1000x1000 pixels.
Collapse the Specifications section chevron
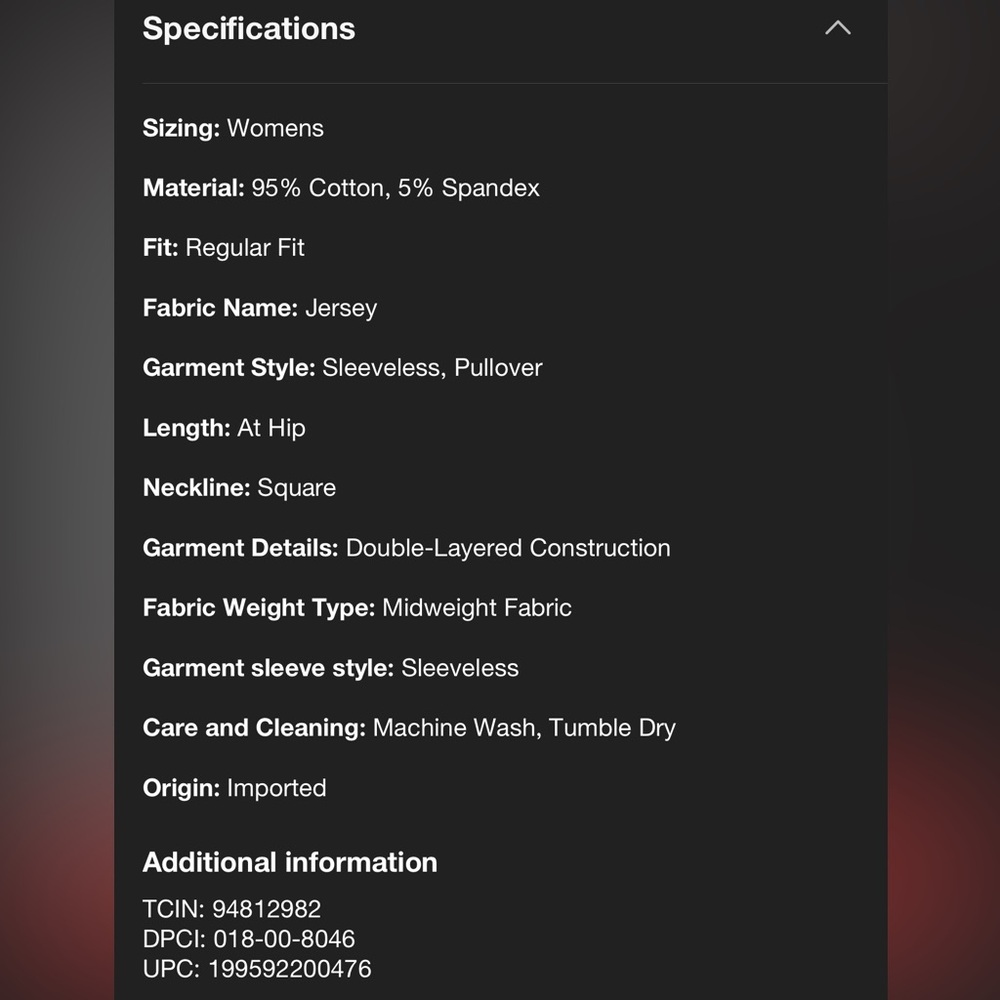point(837,28)
